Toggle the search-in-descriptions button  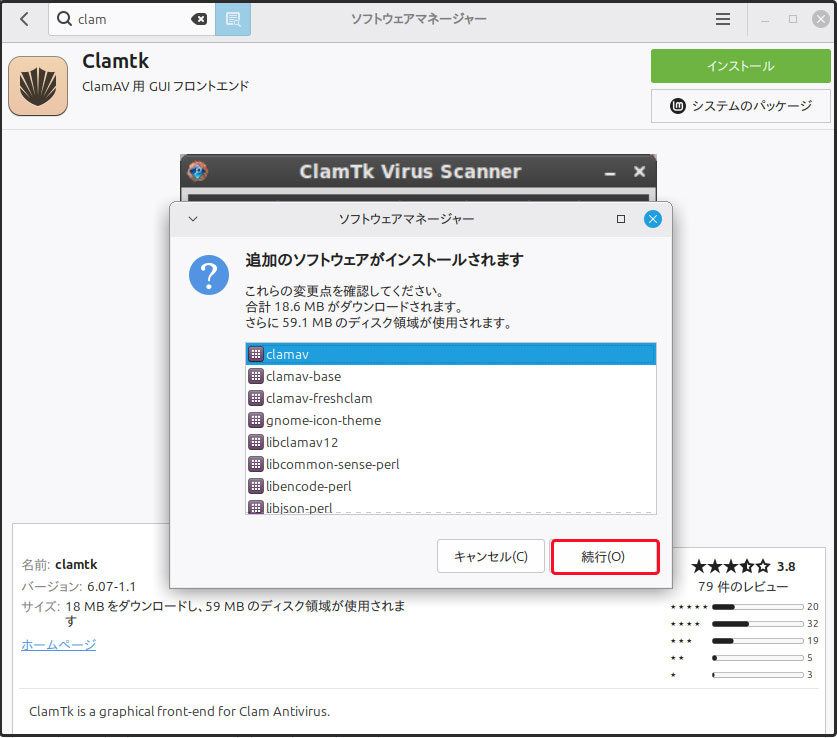233,19
